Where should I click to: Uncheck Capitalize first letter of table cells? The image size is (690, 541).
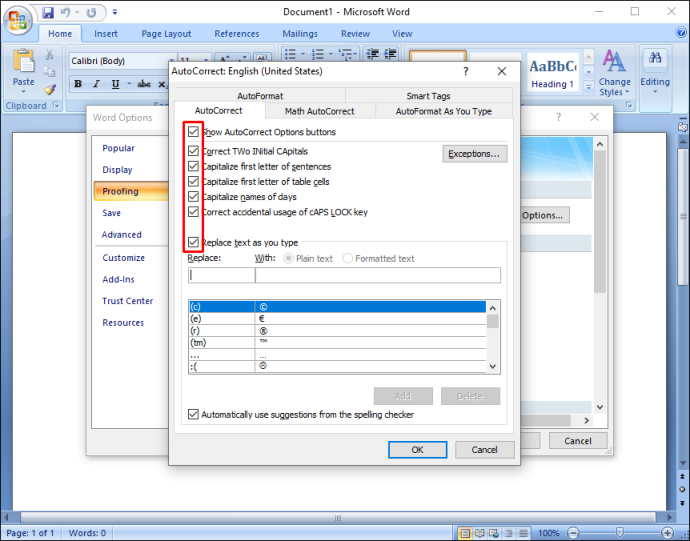193,181
